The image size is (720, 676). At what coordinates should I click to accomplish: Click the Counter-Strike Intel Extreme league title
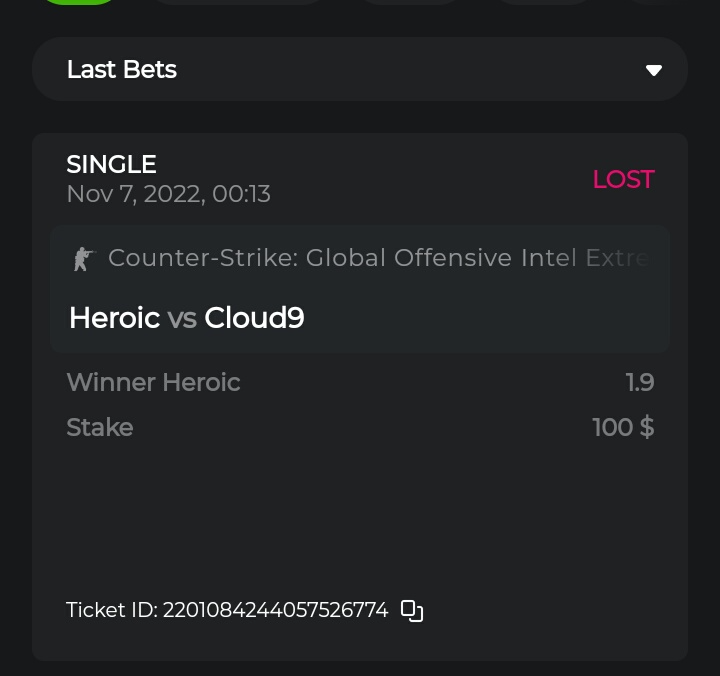[x=378, y=258]
